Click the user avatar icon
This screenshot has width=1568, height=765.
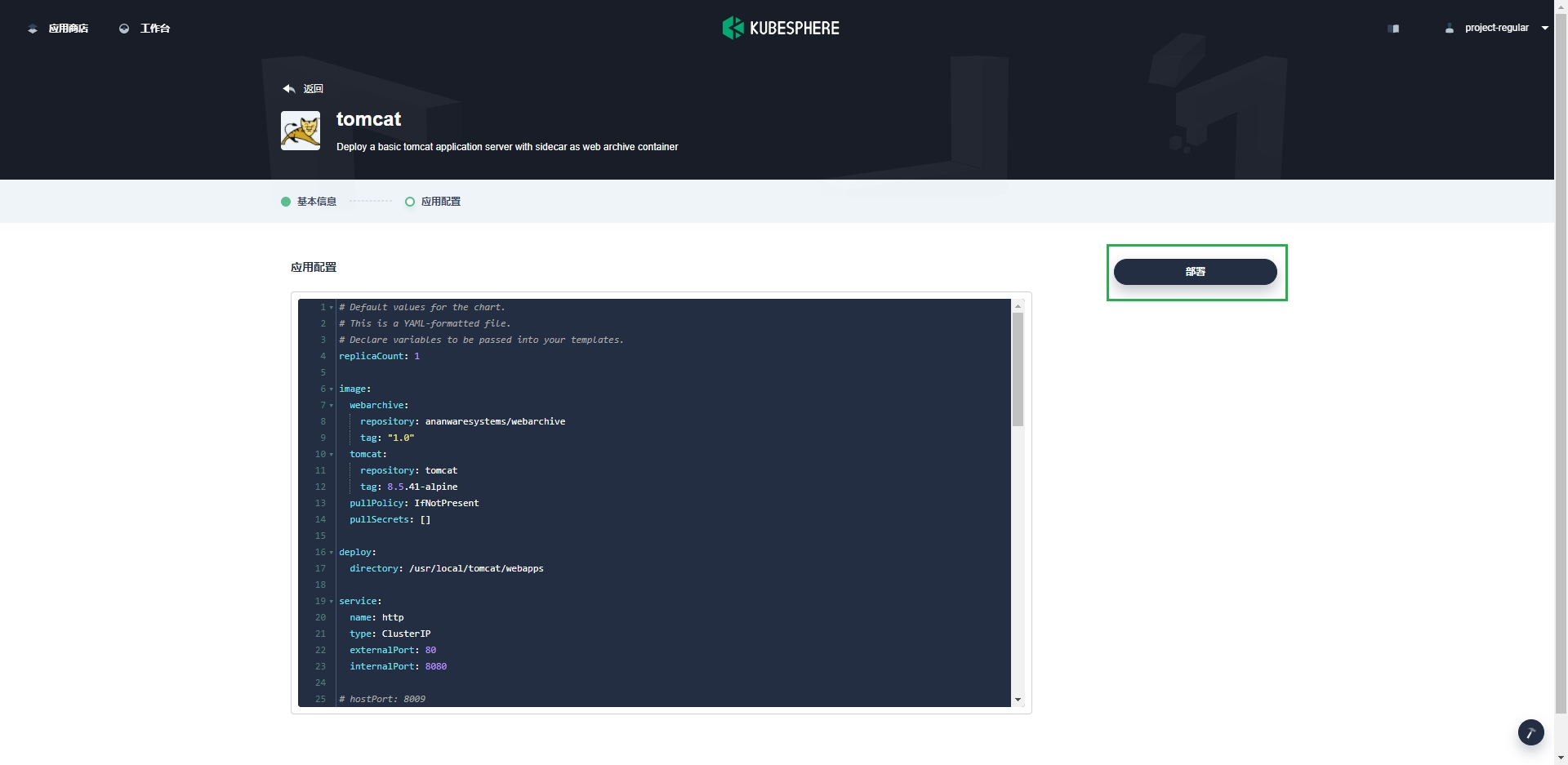coord(1450,29)
